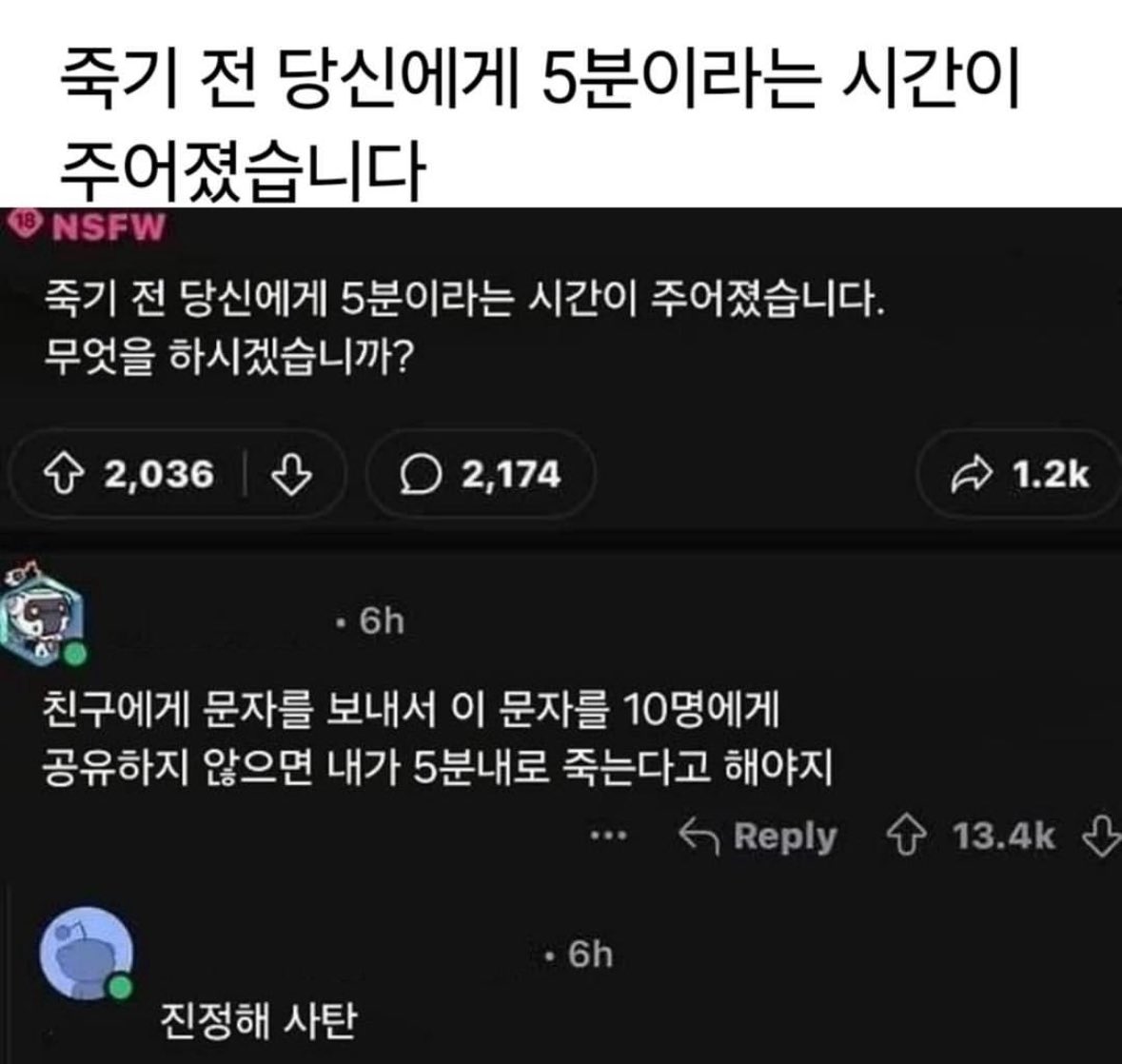Downvote the top comment
Image resolution: width=1122 pixels, height=1064 pixels.
click(x=1101, y=836)
